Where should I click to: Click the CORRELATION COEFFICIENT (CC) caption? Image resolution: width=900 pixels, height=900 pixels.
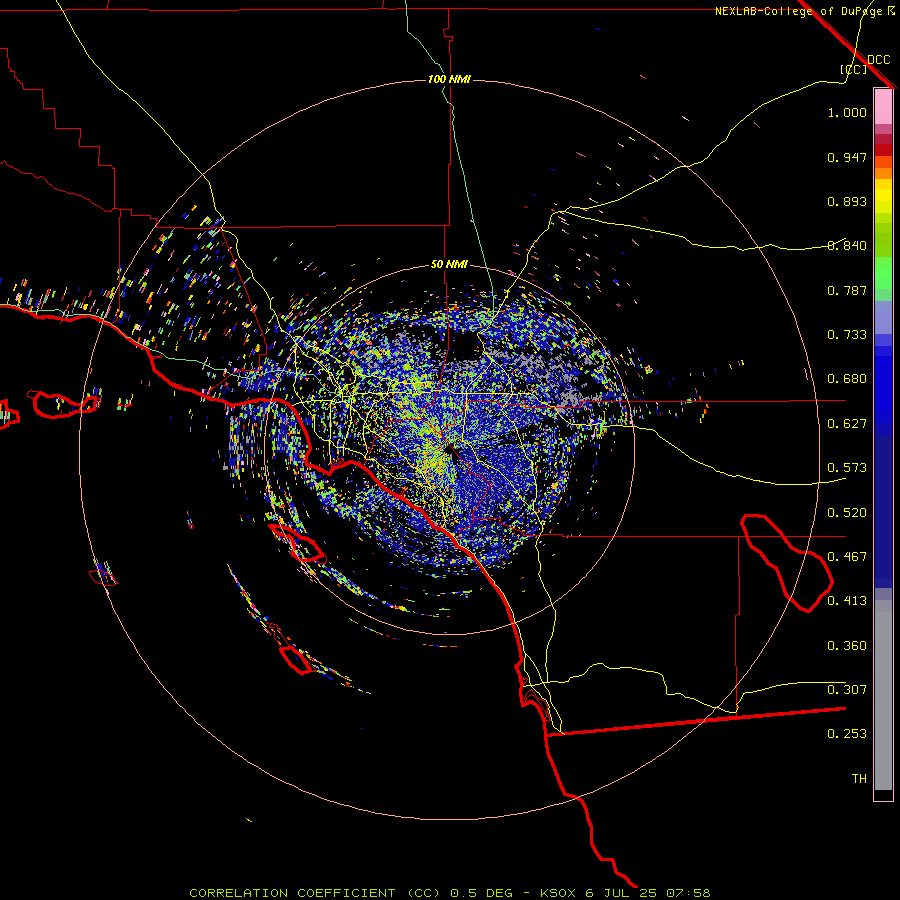click(x=315, y=893)
